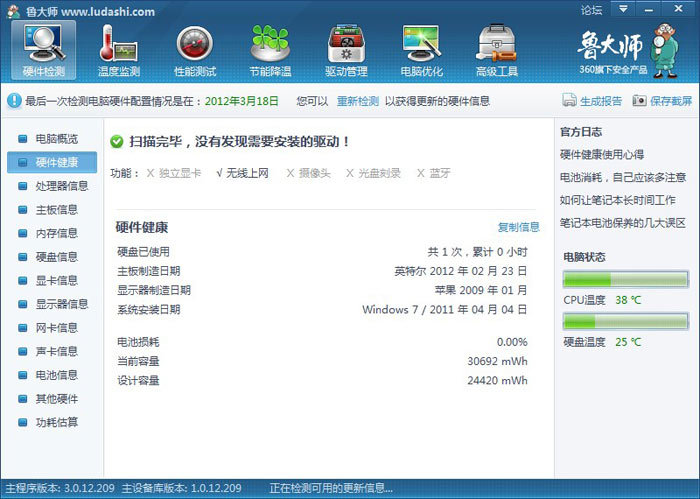Select 主板信息 in the sidebar
The height and width of the screenshot is (499, 700).
pyautogui.click(x=52, y=209)
